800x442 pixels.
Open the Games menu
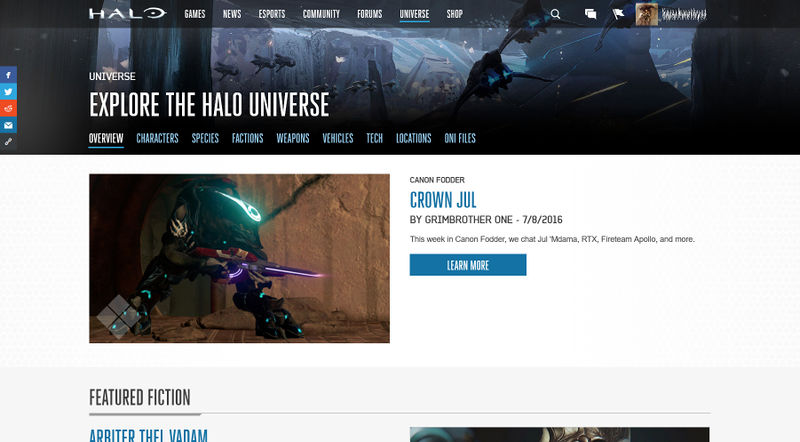(x=196, y=15)
